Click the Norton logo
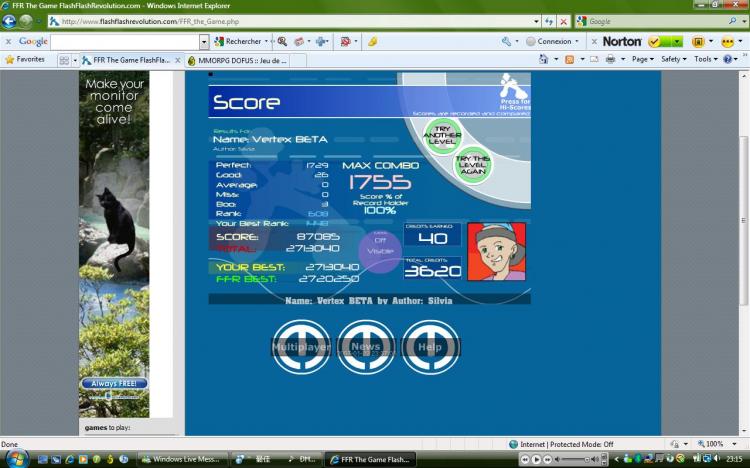 point(622,42)
